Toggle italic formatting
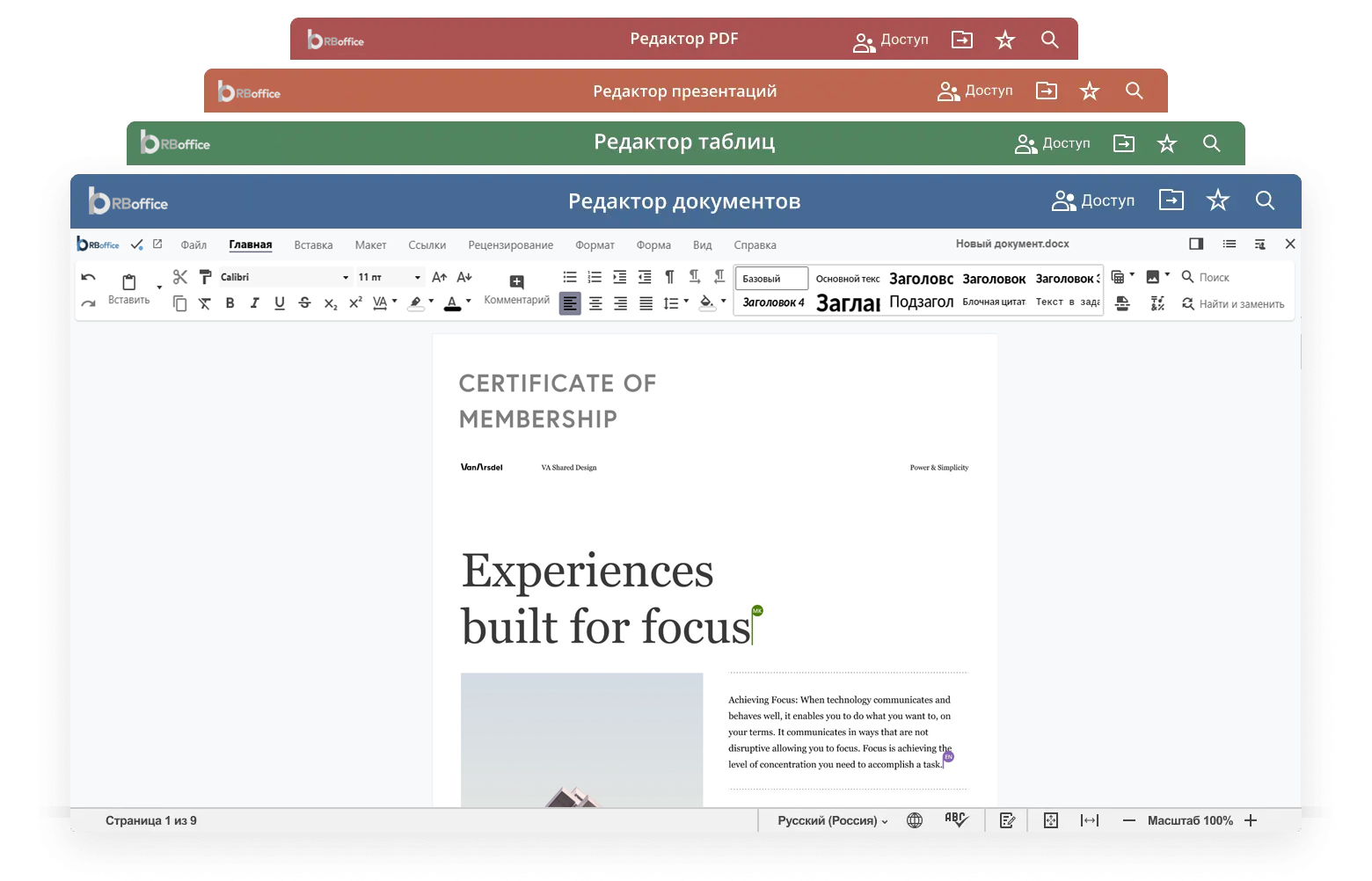Image resolution: width=1372 pixels, height=881 pixels. coord(255,303)
